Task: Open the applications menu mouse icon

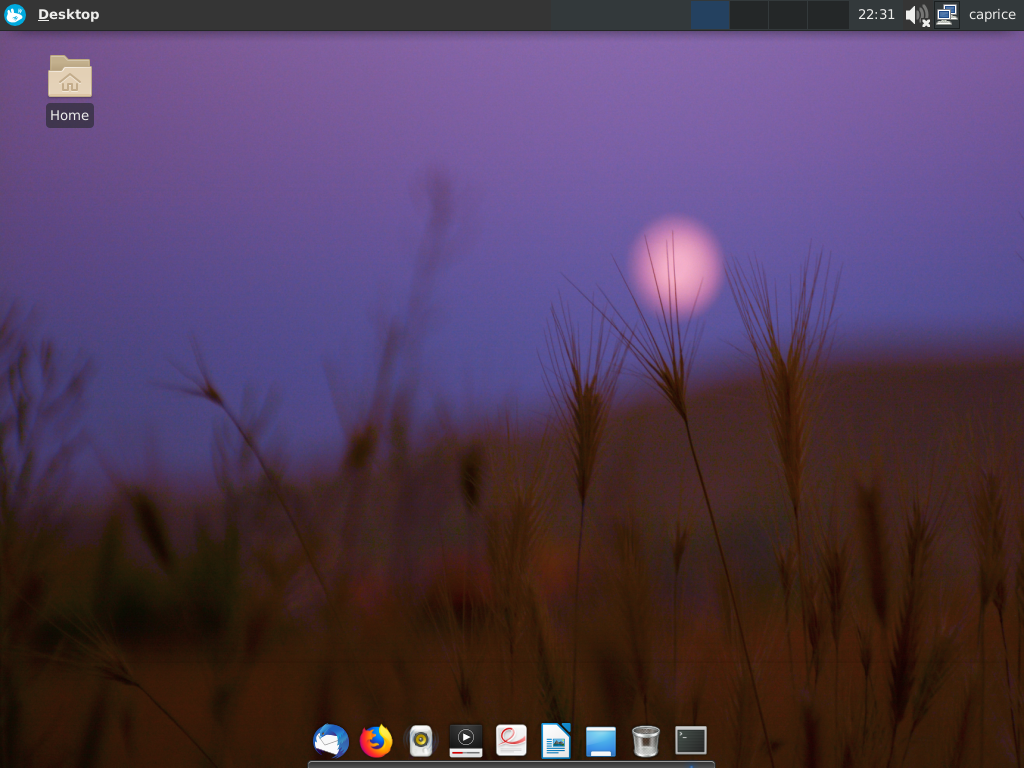Action: tap(14, 14)
